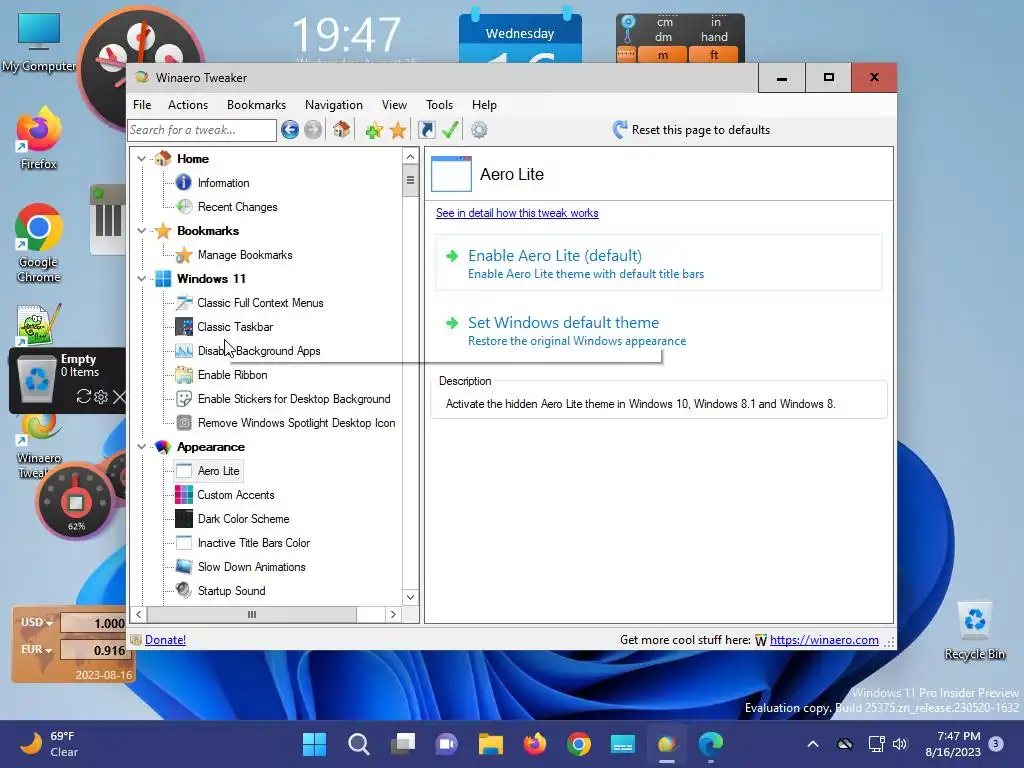The image size is (1024, 768).
Task: Open the Bookmarks menu
Action: pos(256,104)
